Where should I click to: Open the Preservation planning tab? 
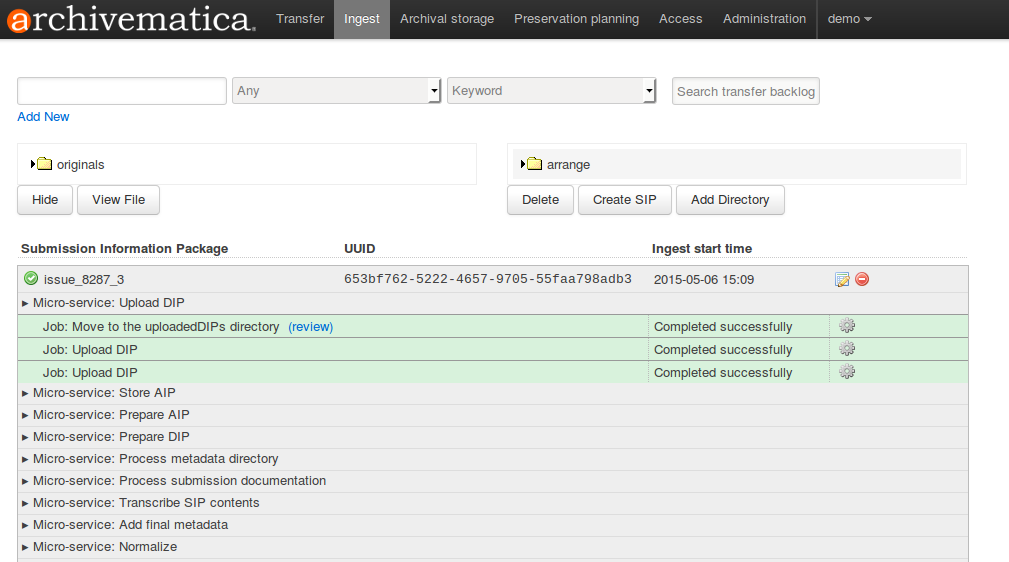click(576, 19)
